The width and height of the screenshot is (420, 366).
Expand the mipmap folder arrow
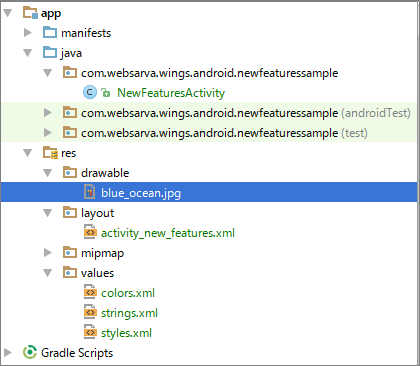pyautogui.click(x=48, y=253)
